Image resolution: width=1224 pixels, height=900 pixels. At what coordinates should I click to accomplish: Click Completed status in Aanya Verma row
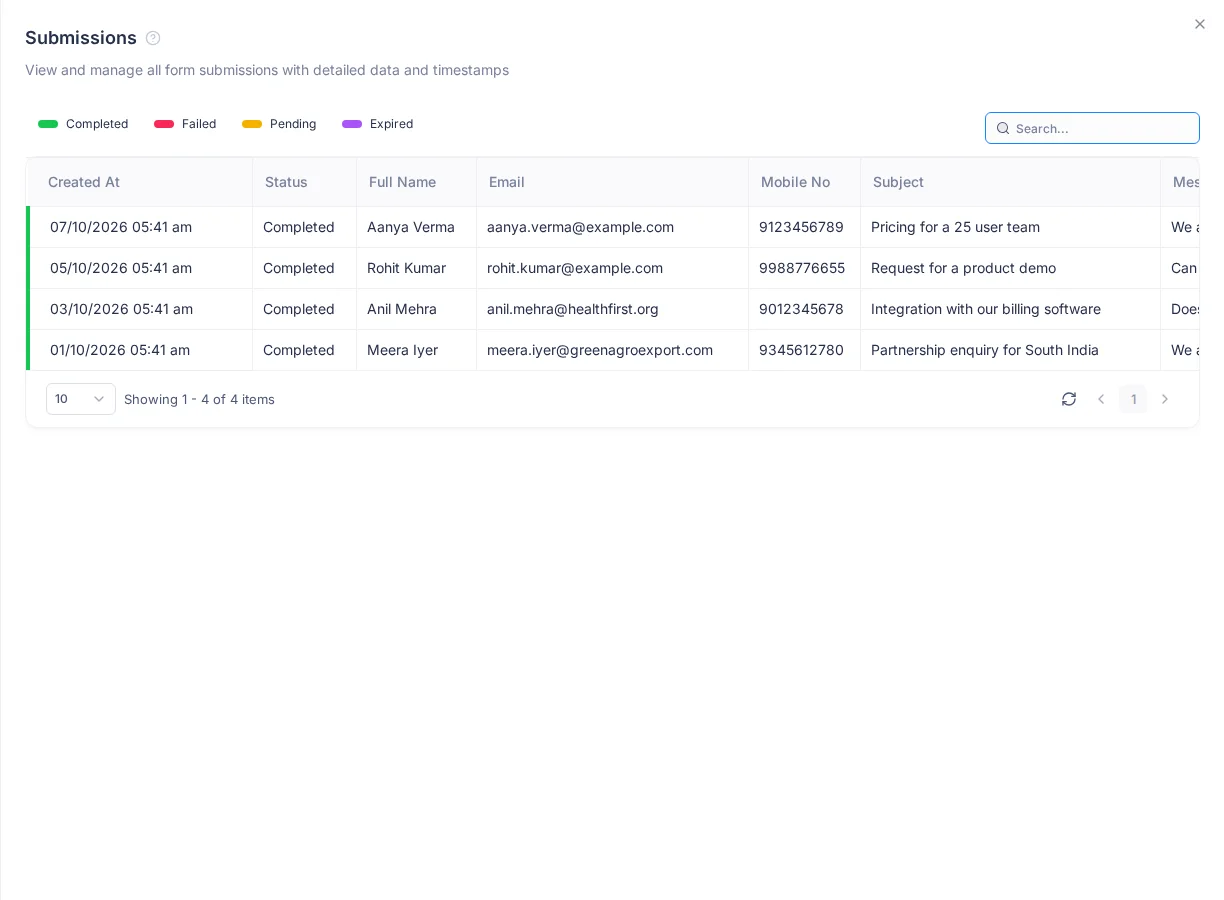click(x=299, y=227)
